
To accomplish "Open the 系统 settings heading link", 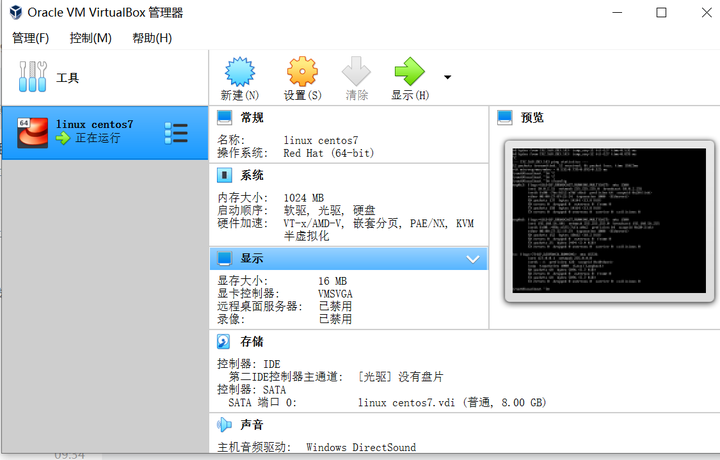I will tap(252, 175).
